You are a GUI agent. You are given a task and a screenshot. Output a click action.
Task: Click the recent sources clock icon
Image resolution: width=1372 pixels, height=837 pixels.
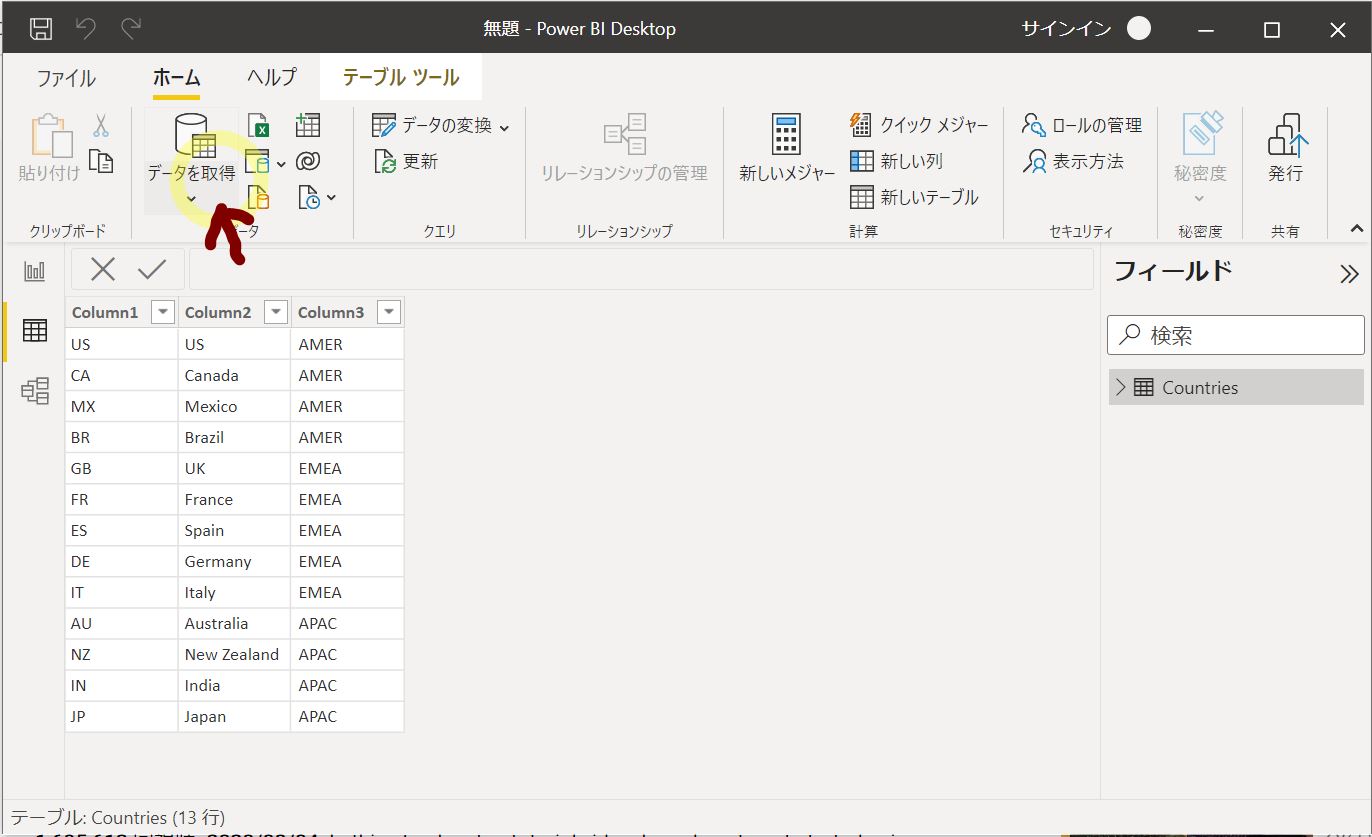(x=310, y=198)
